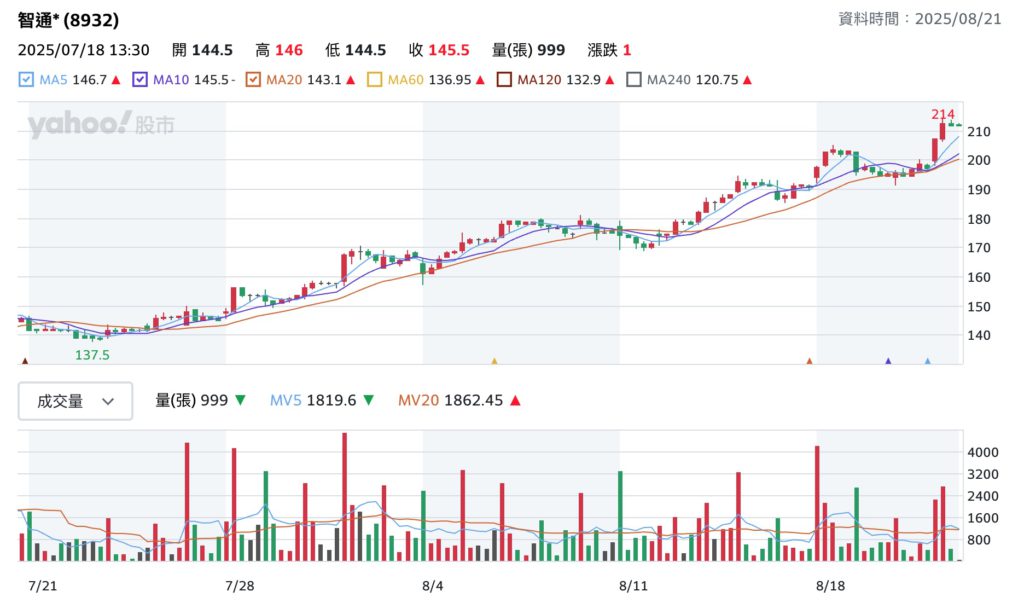Image resolution: width=1024 pixels, height=603 pixels.
Task: Click the 8/18 date on the time axis
Action: 831,585
